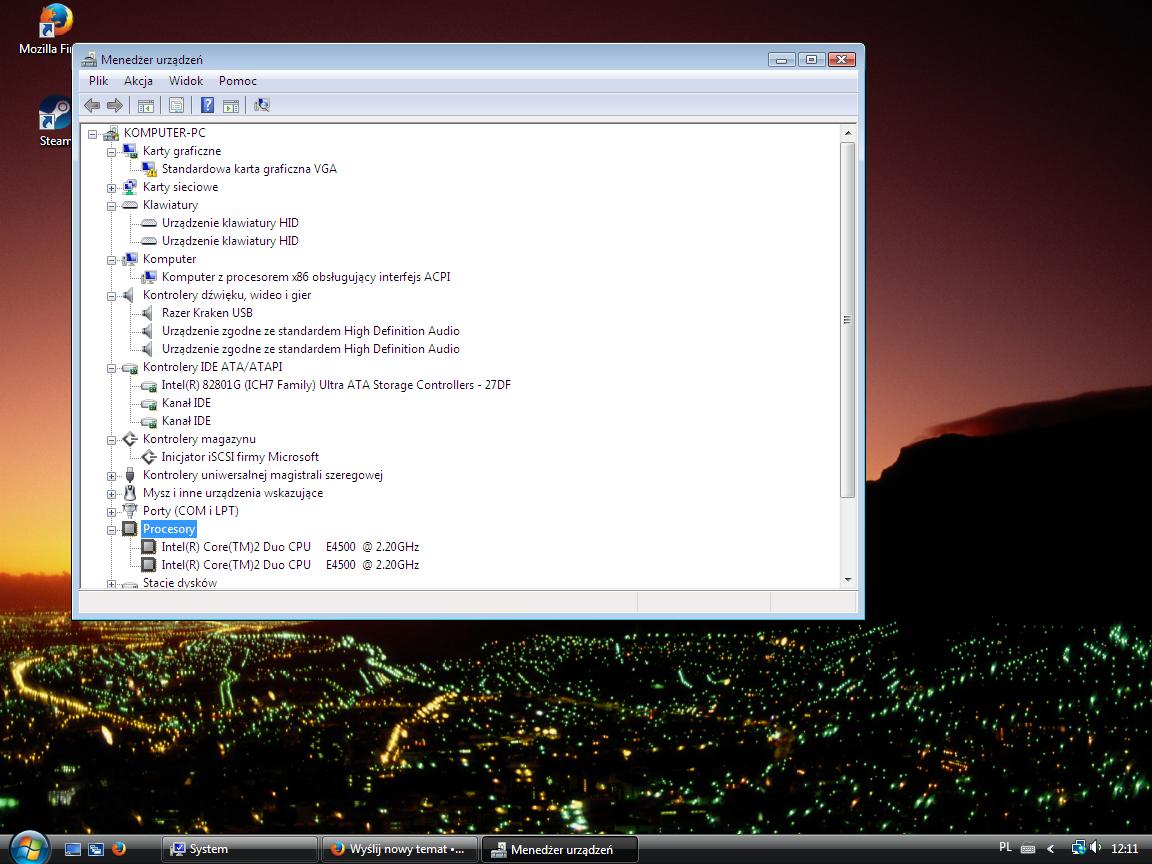Click the Porty (COM i LPT) icon
The height and width of the screenshot is (864, 1152).
pos(130,511)
